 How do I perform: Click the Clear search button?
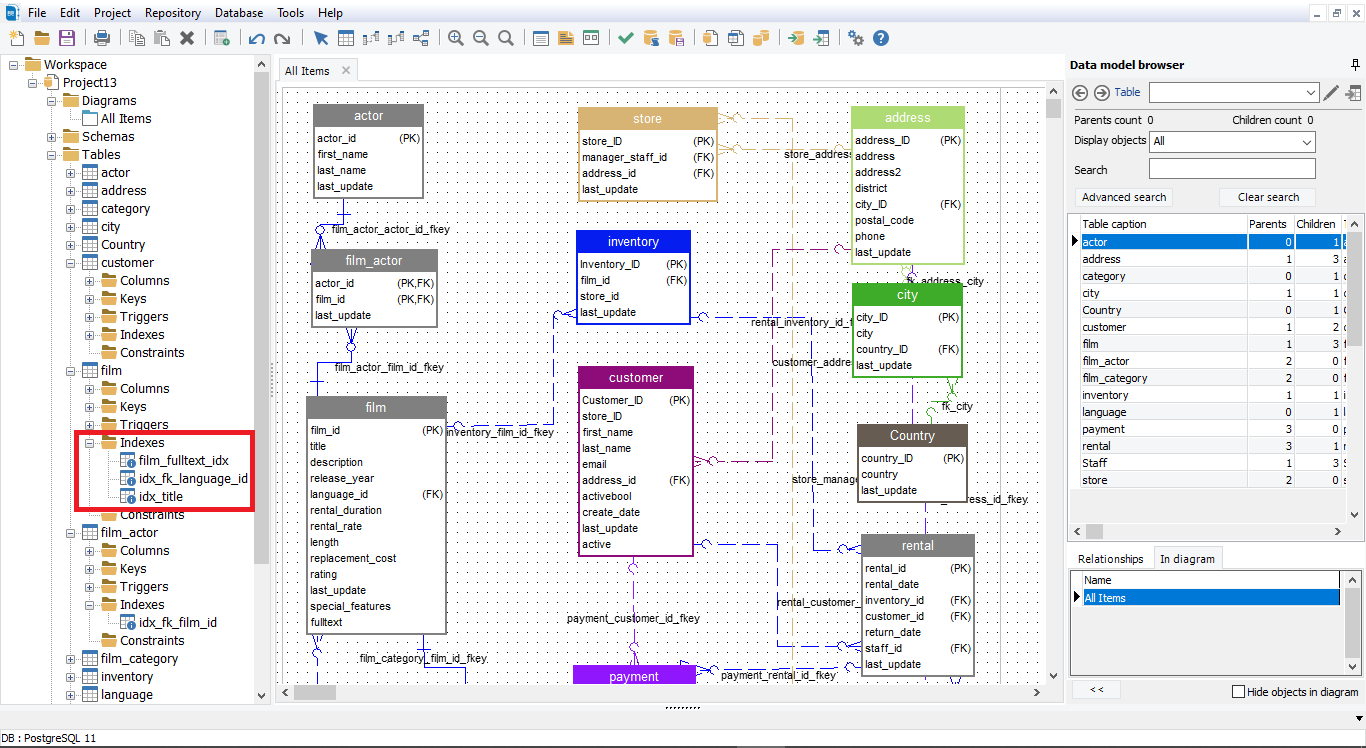tap(1267, 197)
